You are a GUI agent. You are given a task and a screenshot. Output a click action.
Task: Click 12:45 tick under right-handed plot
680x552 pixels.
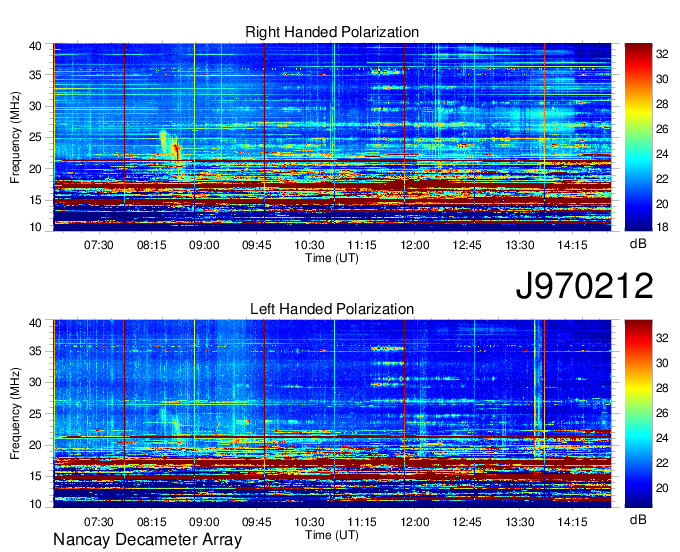click(467, 245)
